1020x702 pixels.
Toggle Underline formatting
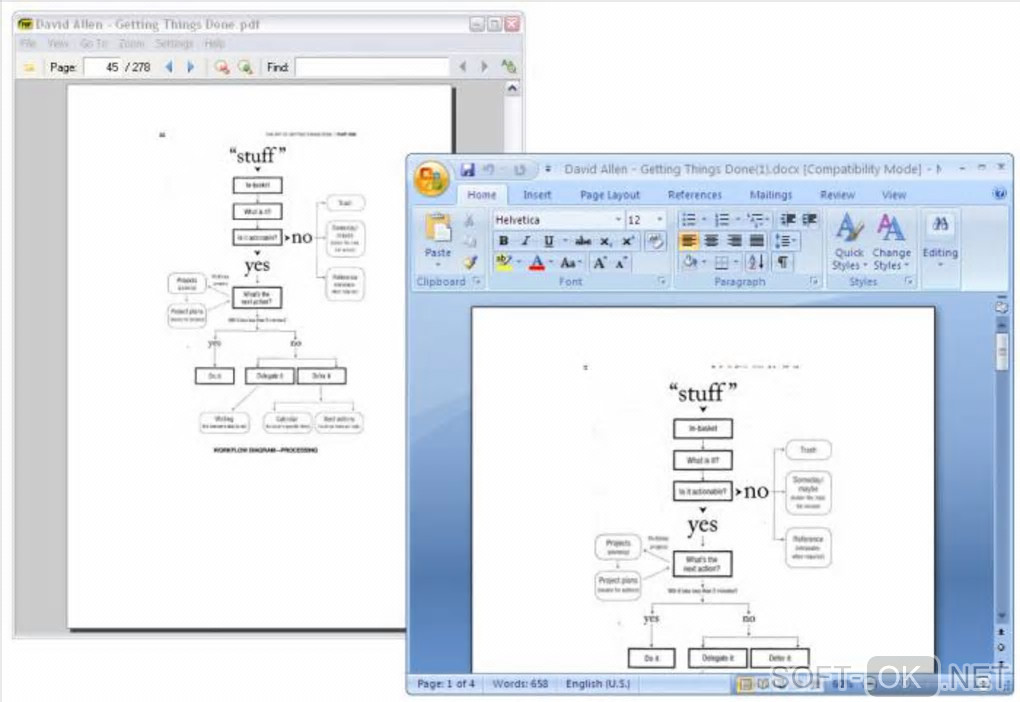pos(548,241)
